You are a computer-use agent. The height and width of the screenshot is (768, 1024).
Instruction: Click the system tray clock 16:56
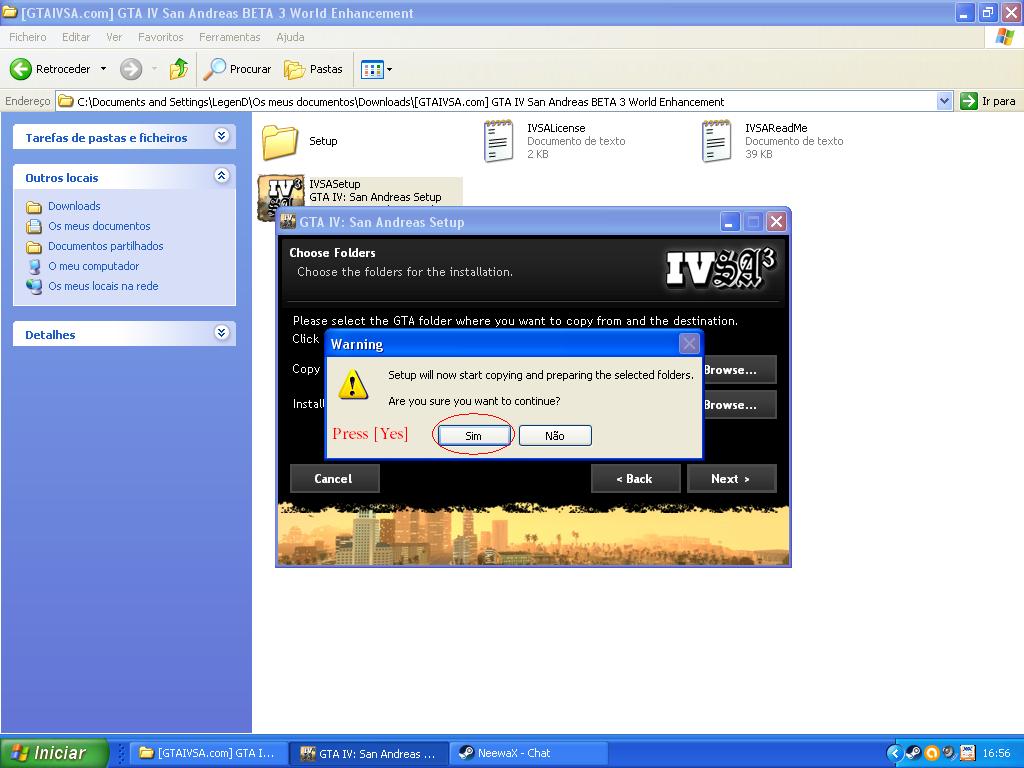997,754
